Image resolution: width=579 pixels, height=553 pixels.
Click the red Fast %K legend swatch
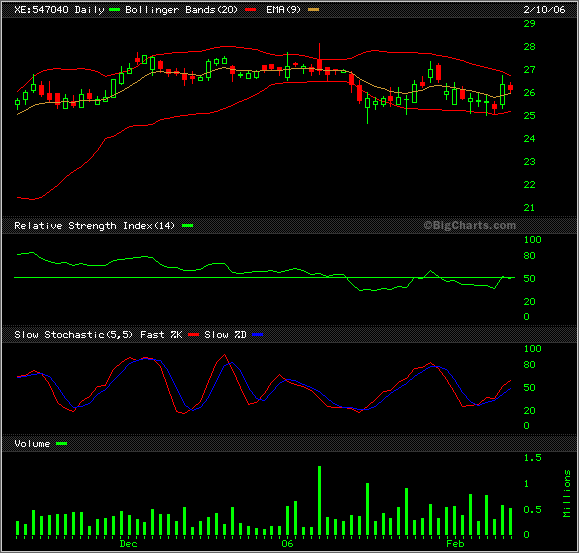coord(193,335)
